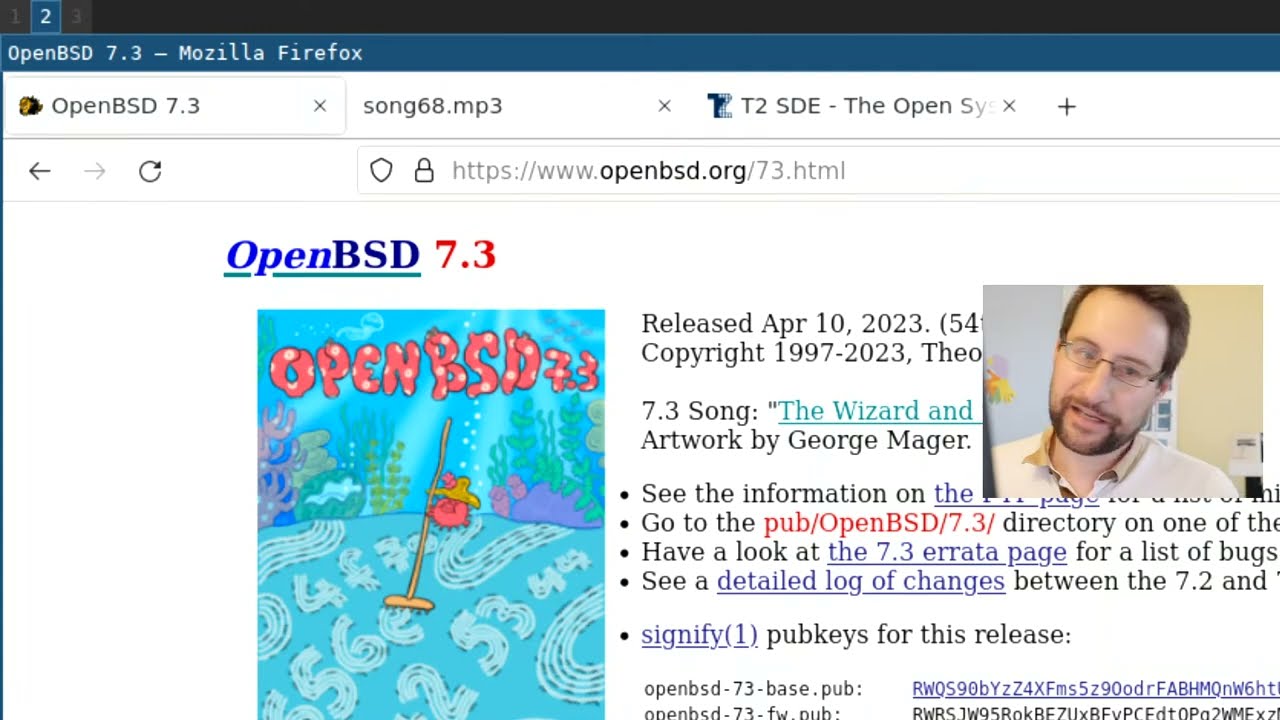Open the 7.3 errata page link

coord(947,552)
